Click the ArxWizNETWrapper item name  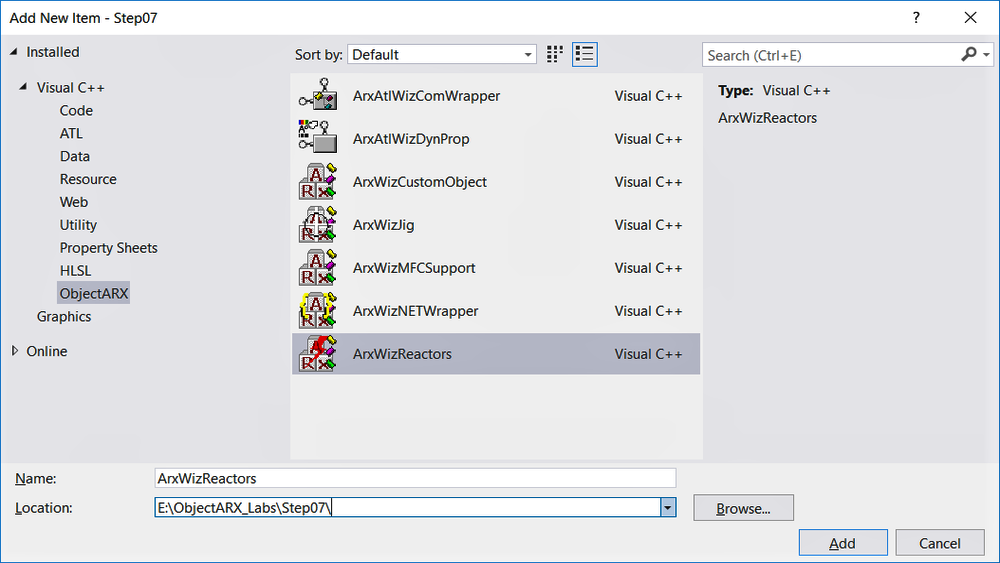416,311
